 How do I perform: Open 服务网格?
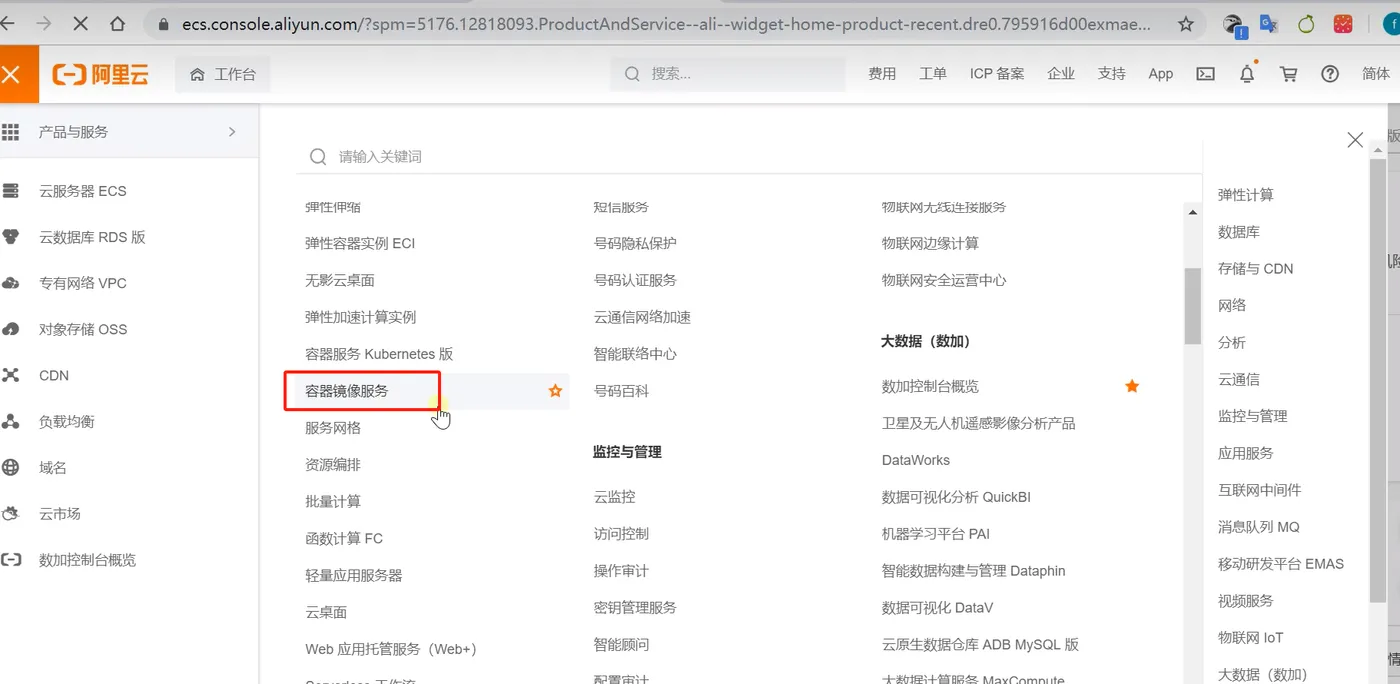point(333,428)
